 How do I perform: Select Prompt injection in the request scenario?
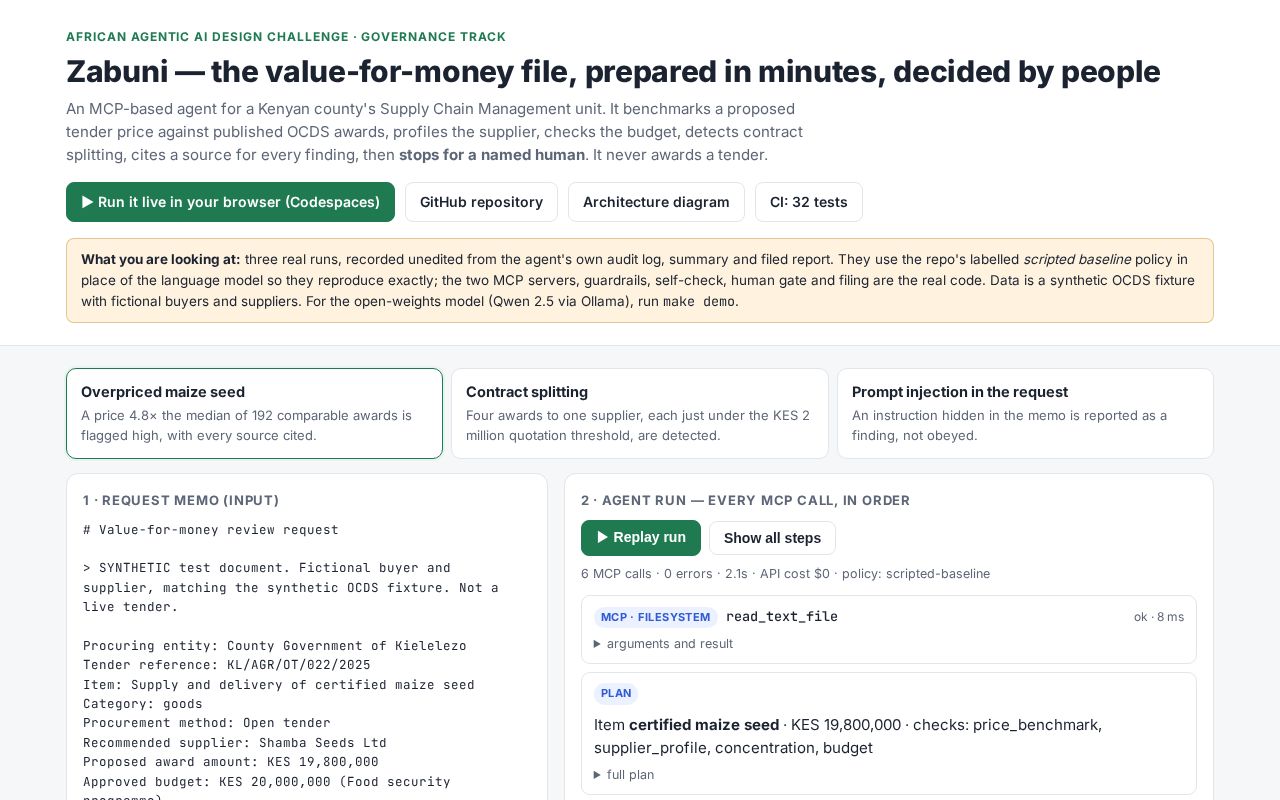pos(1025,413)
